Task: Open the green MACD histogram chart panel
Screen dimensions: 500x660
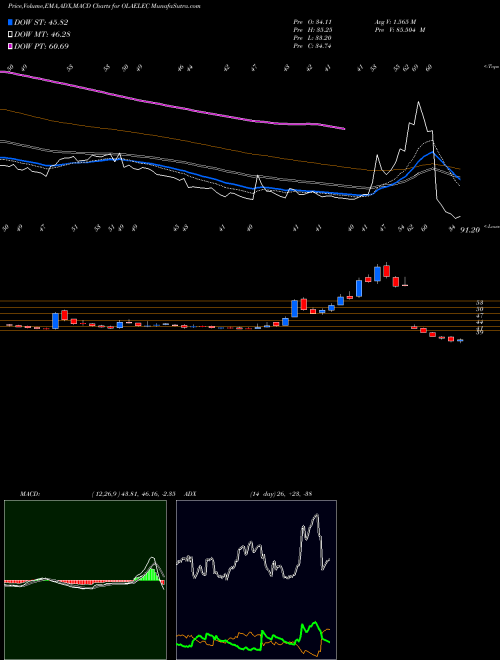Action: tap(85, 580)
